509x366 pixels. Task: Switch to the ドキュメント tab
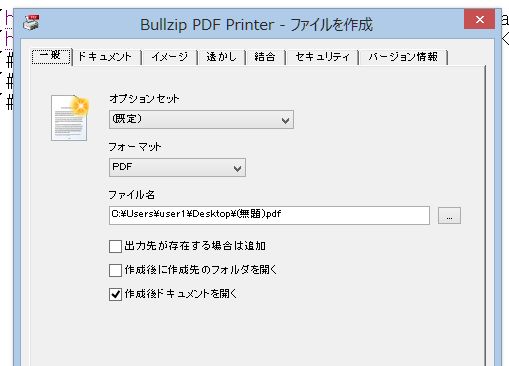pyautogui.click(x=105, y=57)
